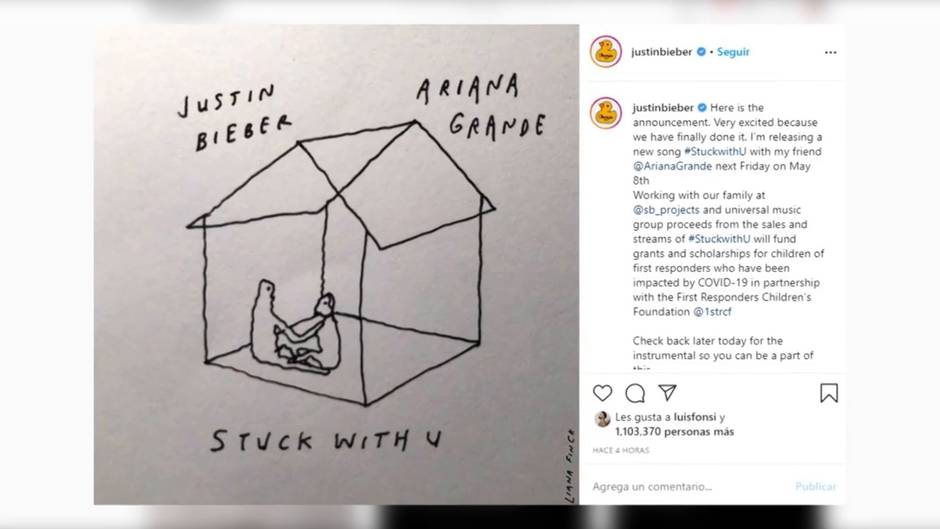Open the three-dot more options menu
The image size is (940, 529).
click(830, 53)
